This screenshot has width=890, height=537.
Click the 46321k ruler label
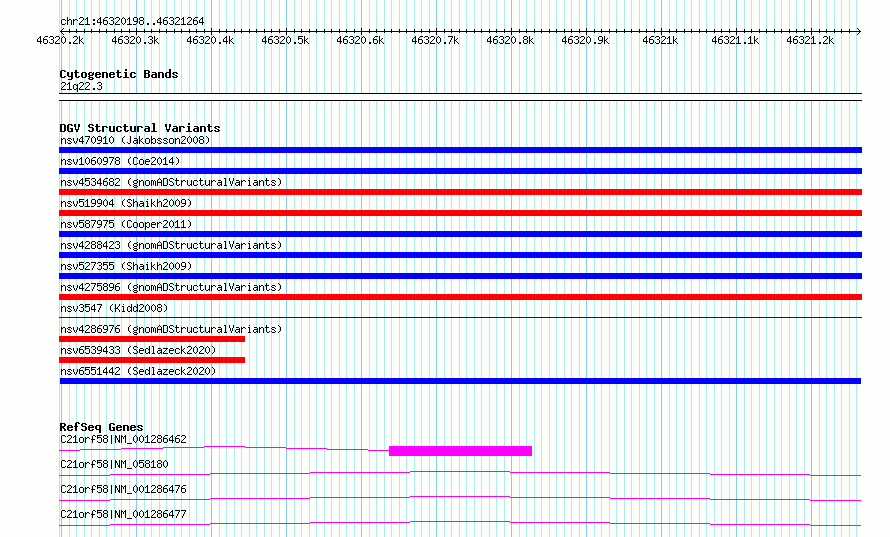coord(660,40)
